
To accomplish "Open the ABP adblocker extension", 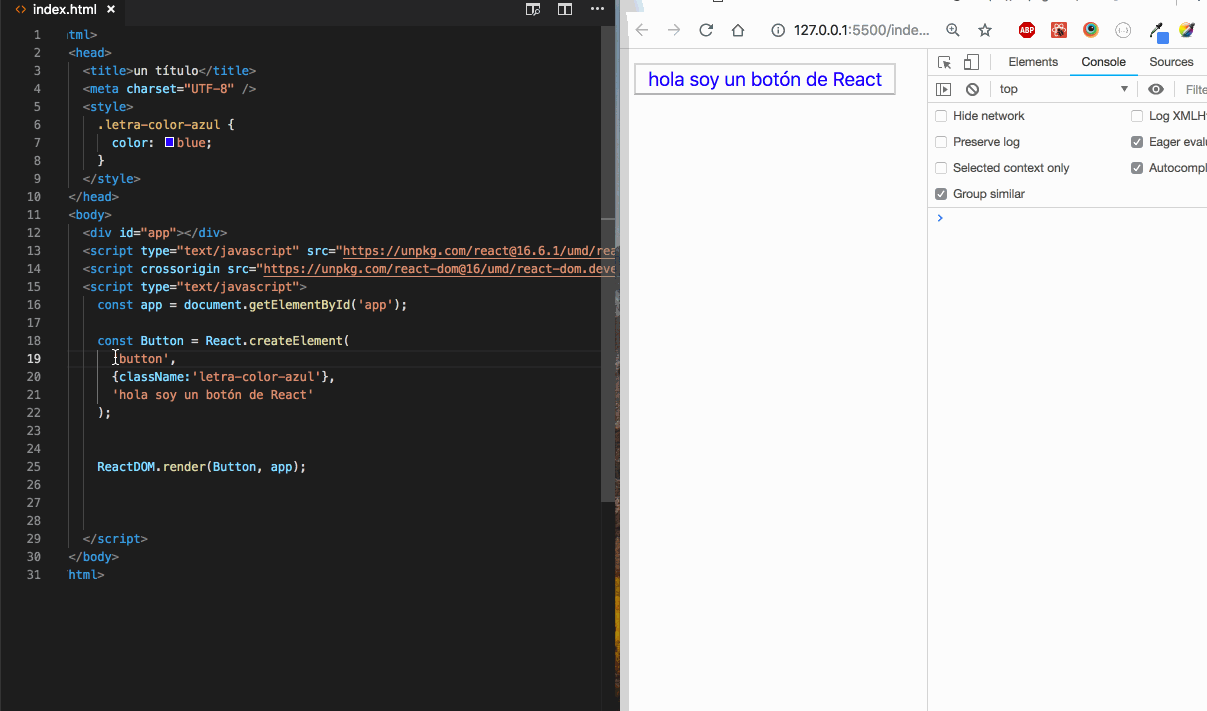I will pos(1026,30).
